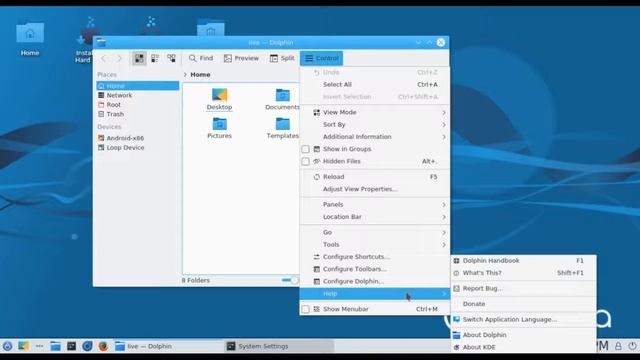Switch to Icons view mode in toolbar

coord(139,58)
